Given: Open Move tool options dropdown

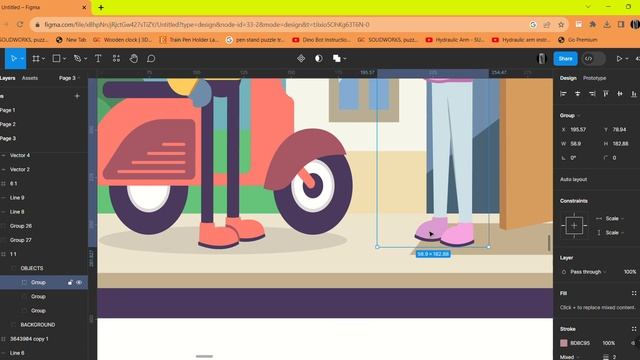Looking at the screenshot, I should coord(22,59).
